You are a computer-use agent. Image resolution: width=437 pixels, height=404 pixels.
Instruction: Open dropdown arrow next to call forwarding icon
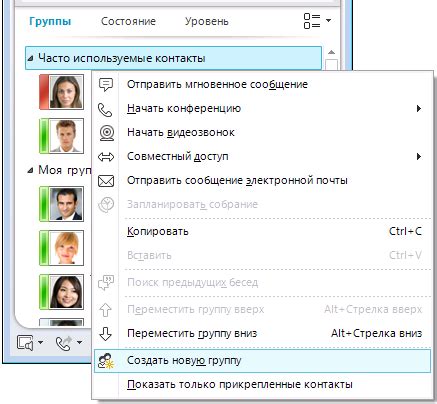pyautogui.click(x=79, y=342)
